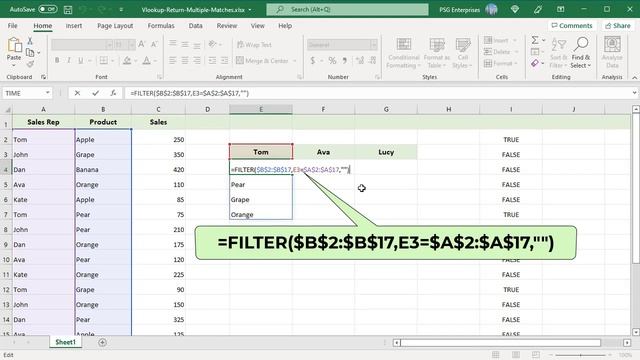640x360 pixels.
Task: Click the Comma Style icon
Action: coord(345,61)
